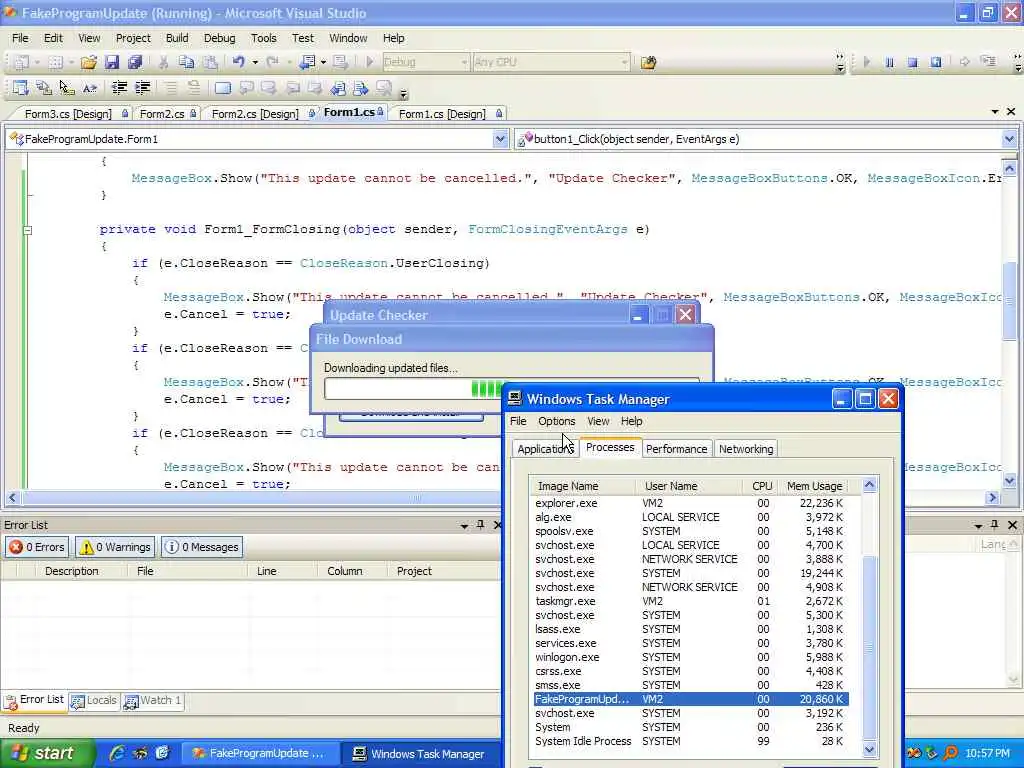Viewport: 1024px width, 768px height.
Task: Open Navigate Backward history dropdown arrow
Action: [x=323, y=62]
